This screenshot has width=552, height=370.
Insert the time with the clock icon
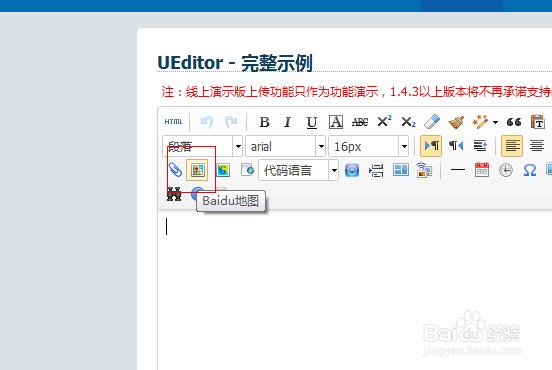point(506,170)
